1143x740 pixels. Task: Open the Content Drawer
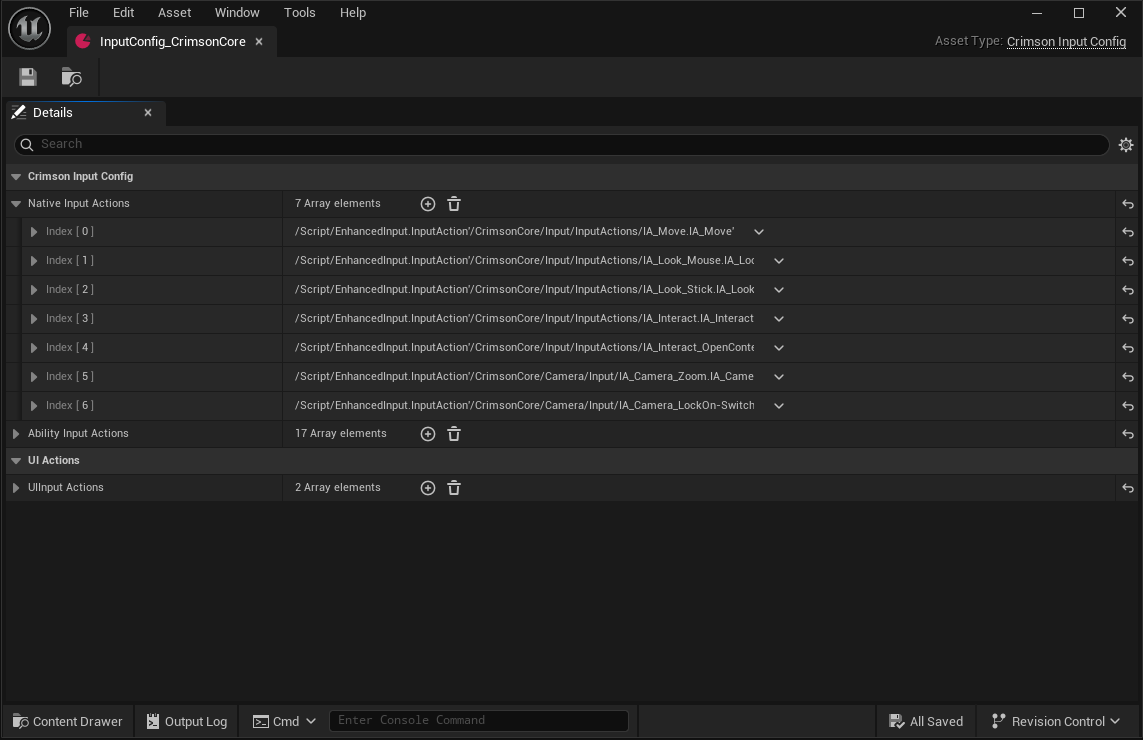click(68, 721)
